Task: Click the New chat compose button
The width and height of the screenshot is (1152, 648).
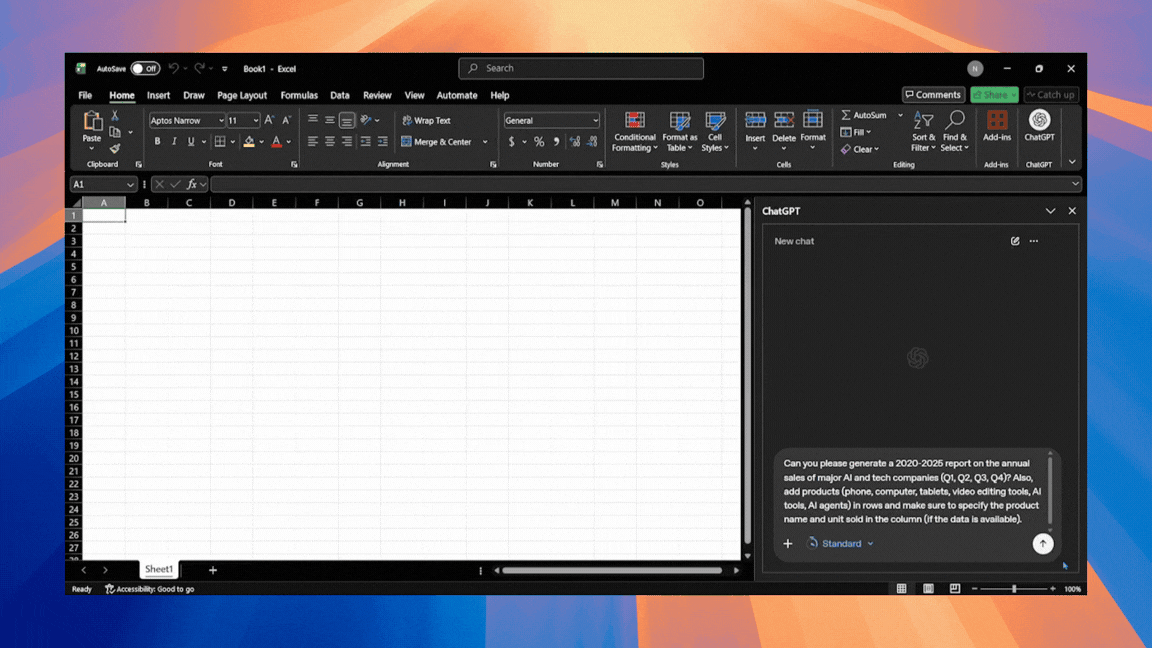Action: tap(1014, 241)
